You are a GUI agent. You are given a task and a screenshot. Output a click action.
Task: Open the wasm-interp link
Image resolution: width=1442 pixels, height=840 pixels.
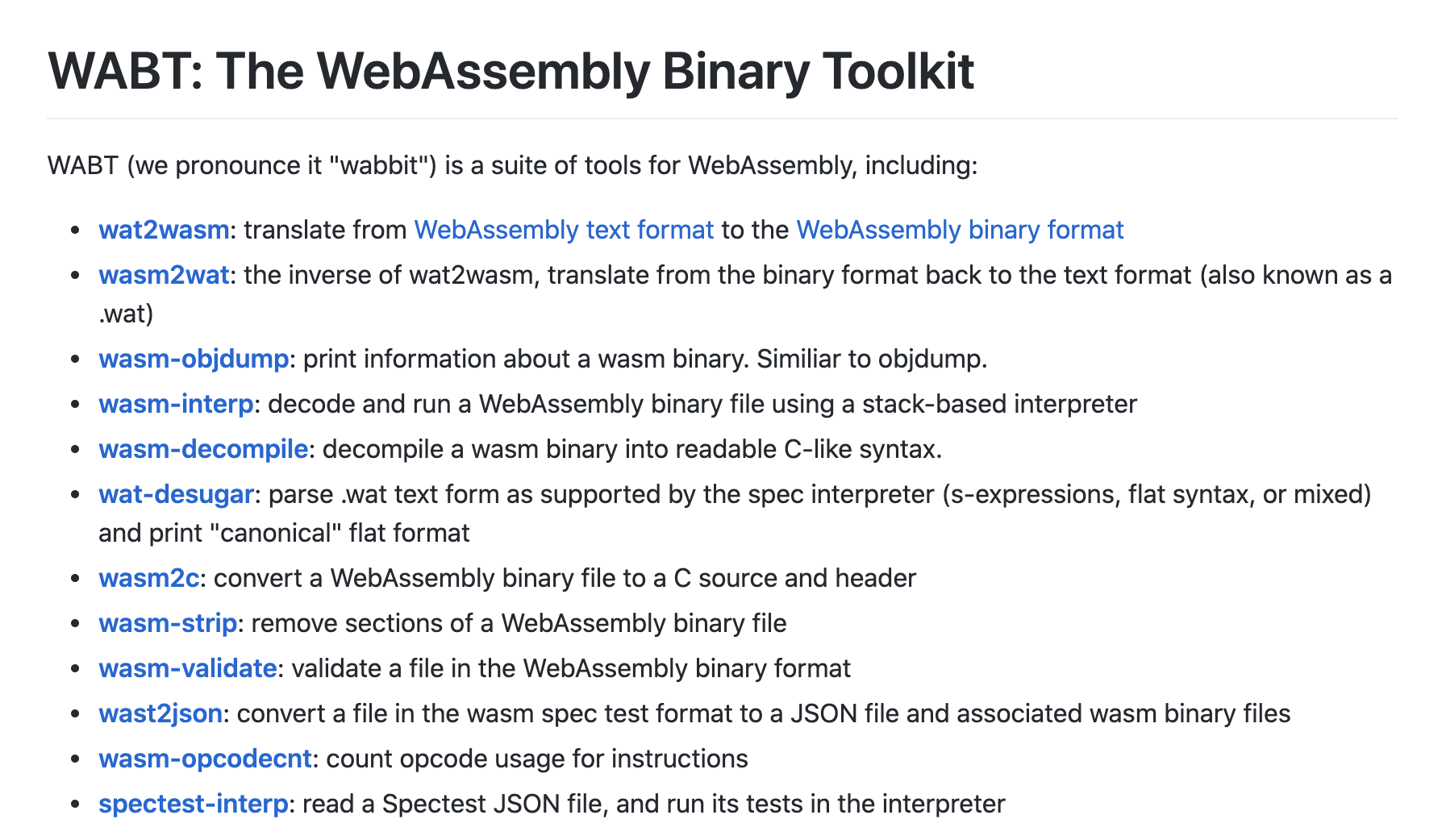(x=176, y=404)
